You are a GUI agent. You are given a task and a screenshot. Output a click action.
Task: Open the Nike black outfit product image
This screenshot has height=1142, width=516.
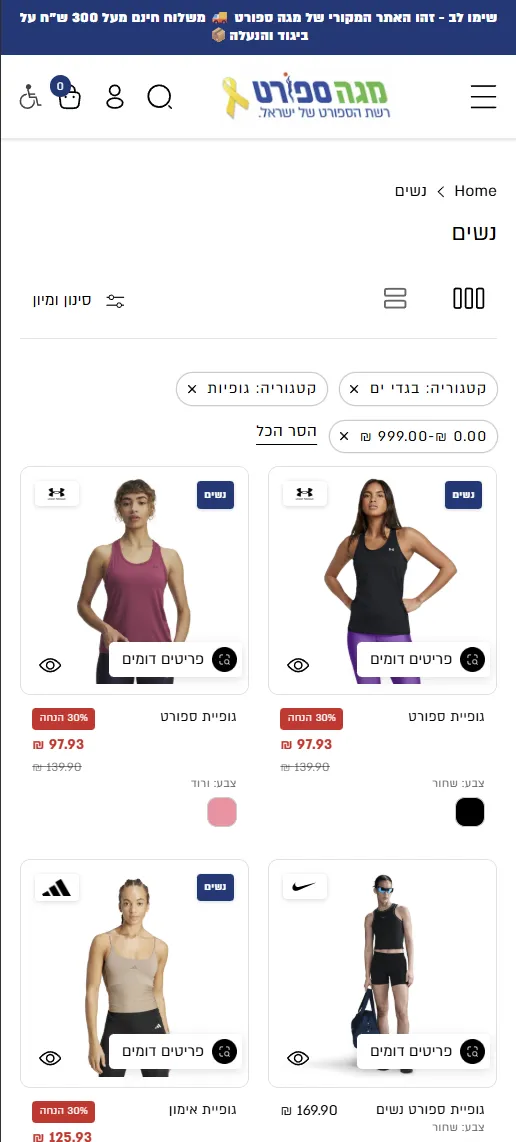pyautogui.click(x=383, y=973)
